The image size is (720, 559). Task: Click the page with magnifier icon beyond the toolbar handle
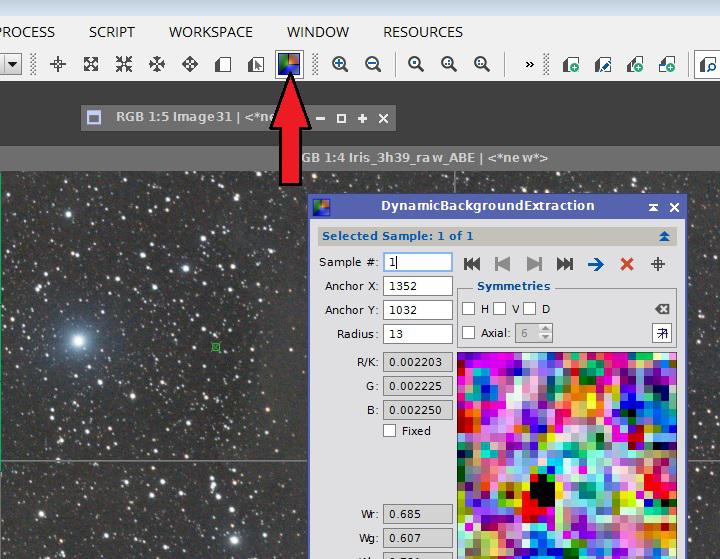pyautogui.click(x=707, y=64)
